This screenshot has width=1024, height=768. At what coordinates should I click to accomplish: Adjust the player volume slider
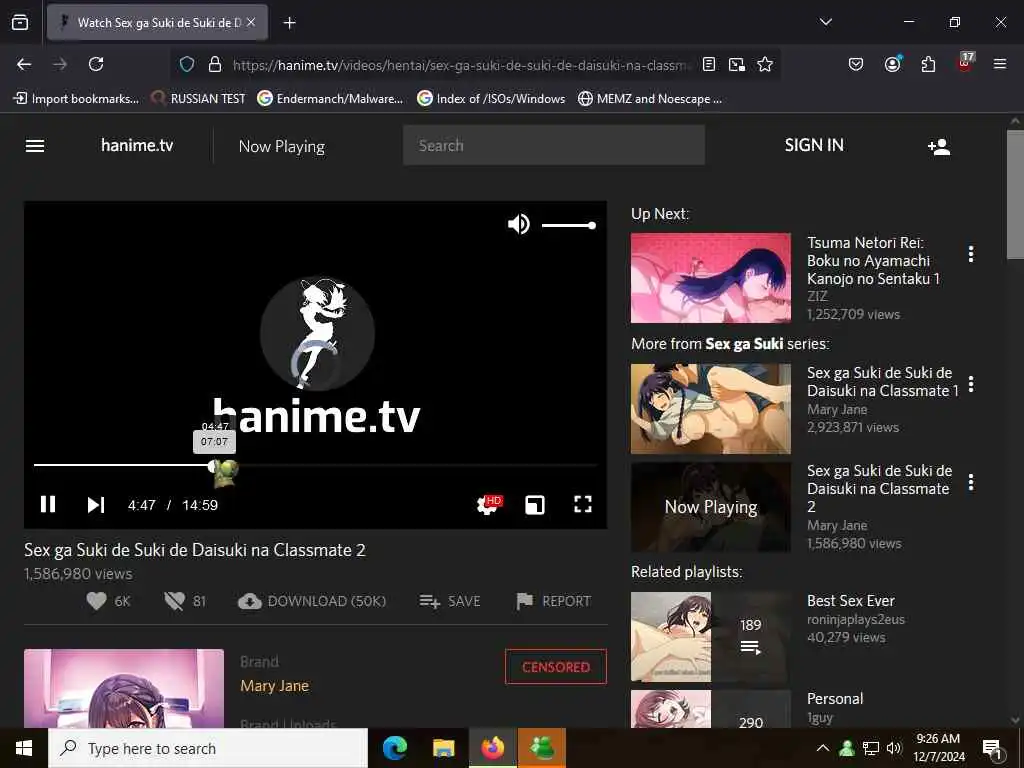coord(568,225)
